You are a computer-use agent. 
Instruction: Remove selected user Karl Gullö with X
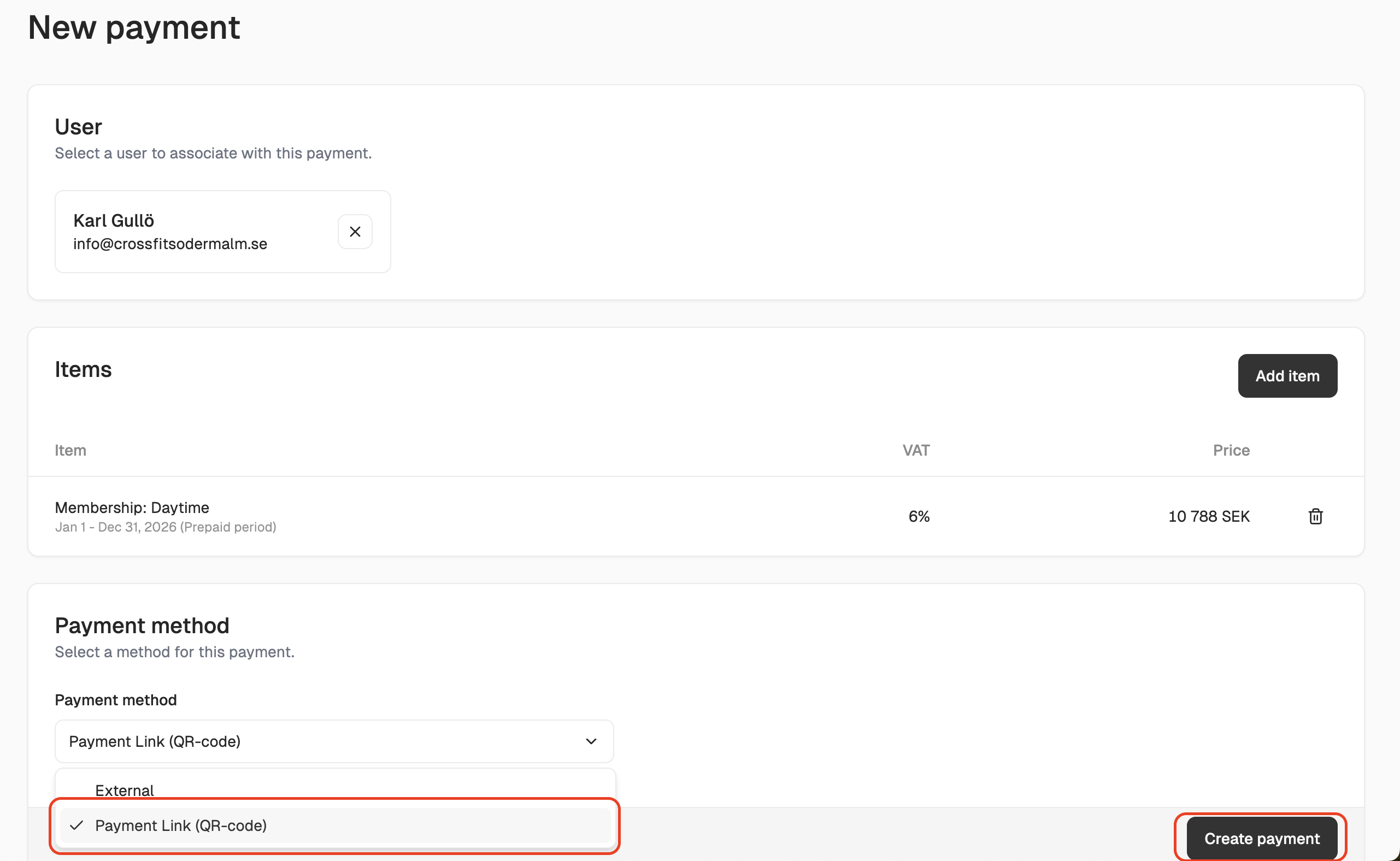coord(355,232)
